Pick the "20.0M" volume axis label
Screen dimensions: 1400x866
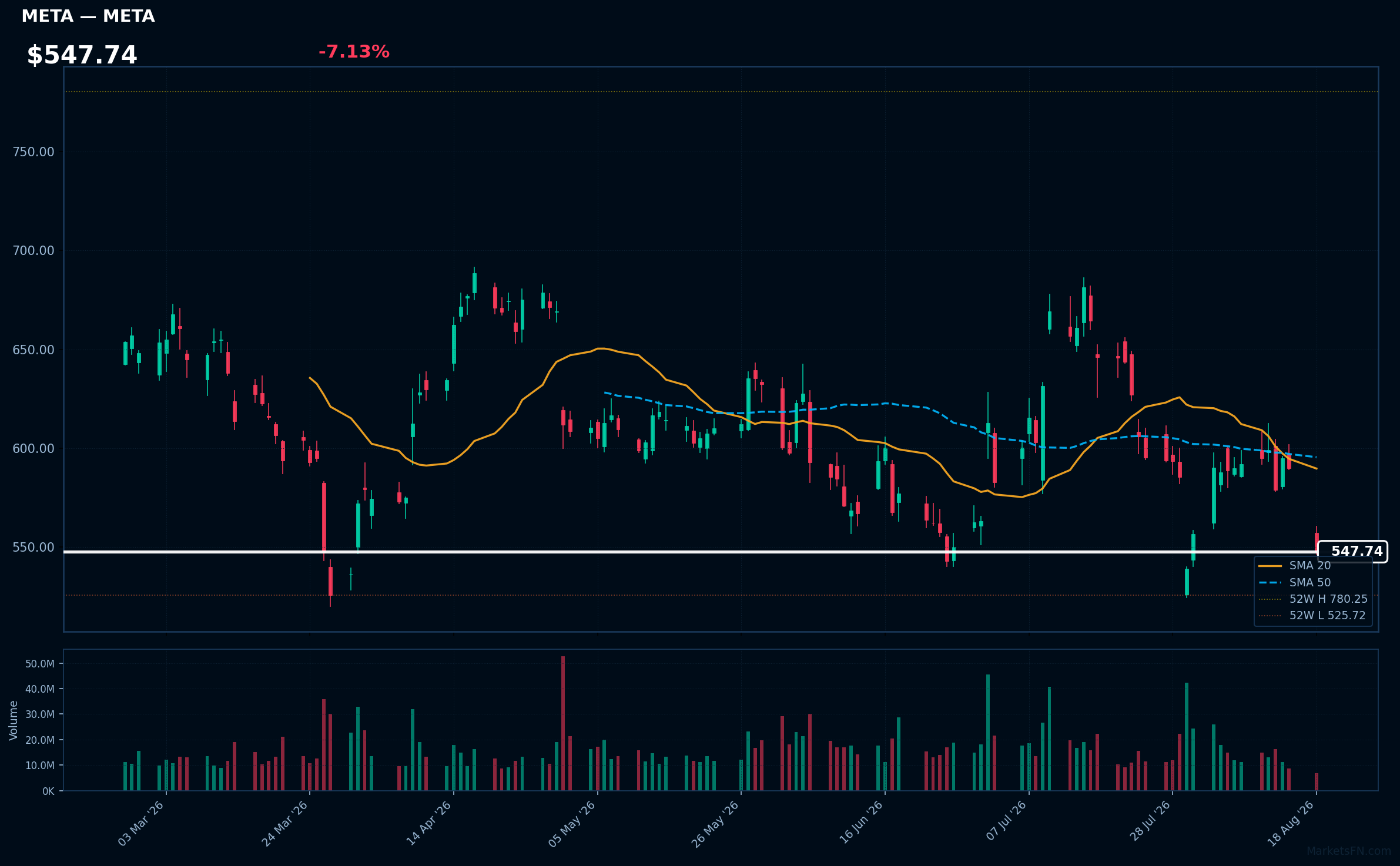(40, 740)
